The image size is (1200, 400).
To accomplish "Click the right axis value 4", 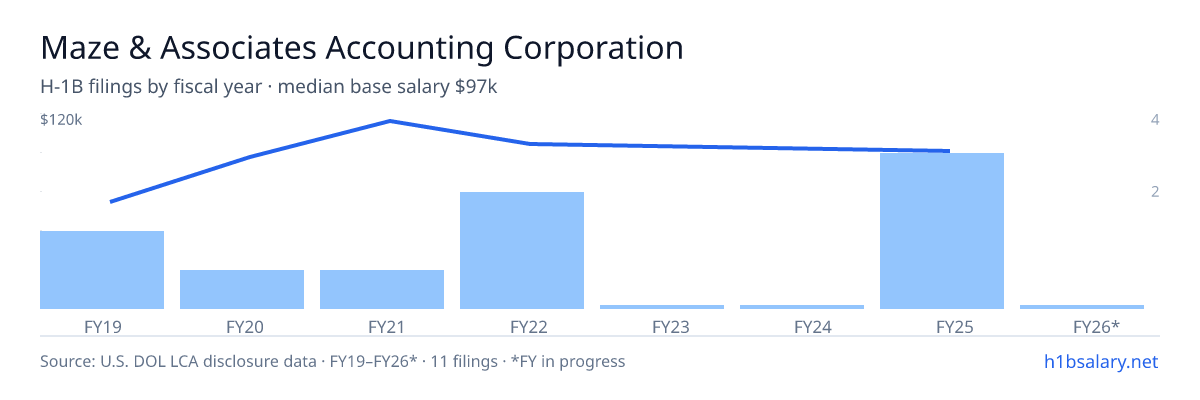I will pyautogui.click(x=1155, y=120).
